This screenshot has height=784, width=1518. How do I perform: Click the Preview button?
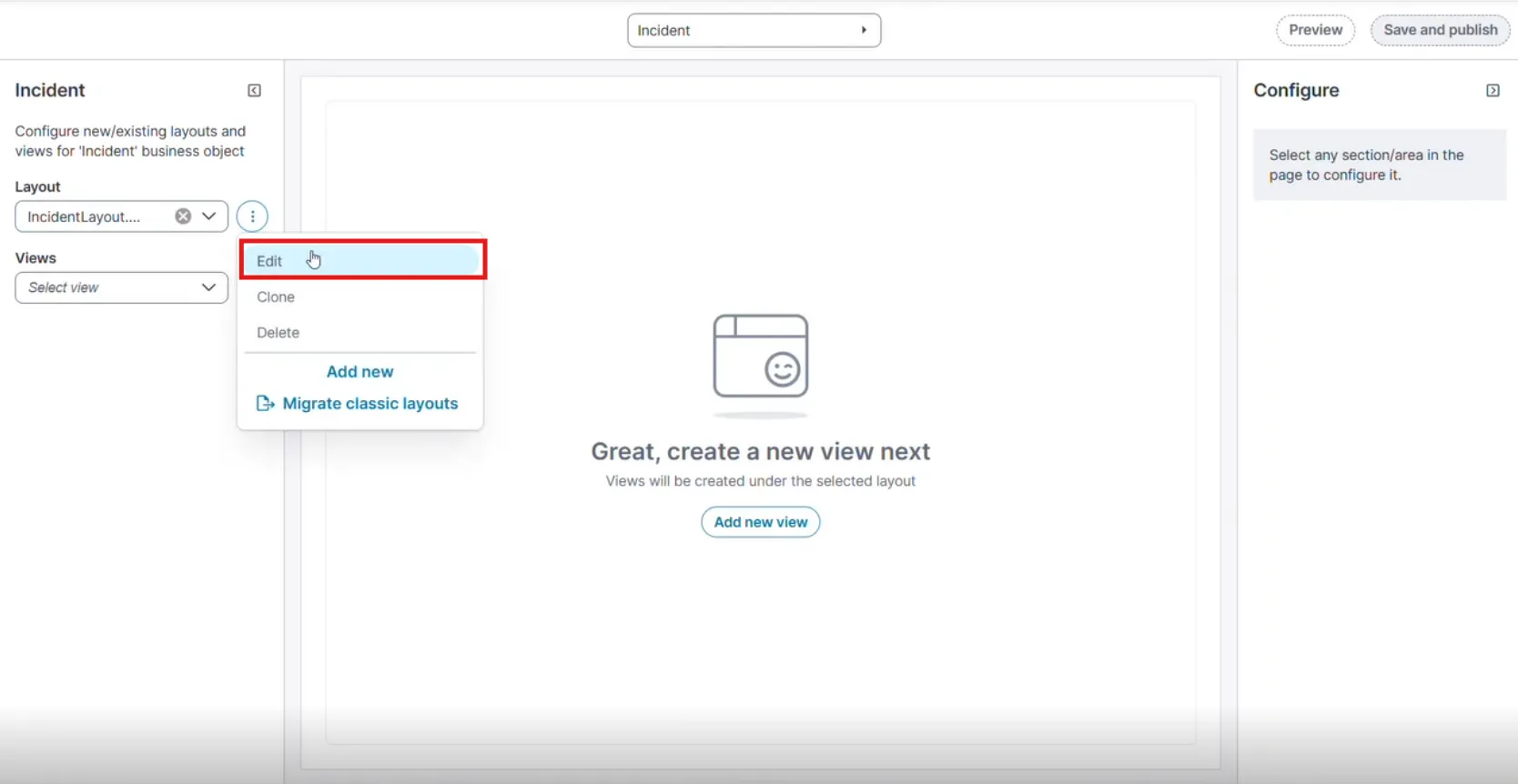click(1315, 30)
